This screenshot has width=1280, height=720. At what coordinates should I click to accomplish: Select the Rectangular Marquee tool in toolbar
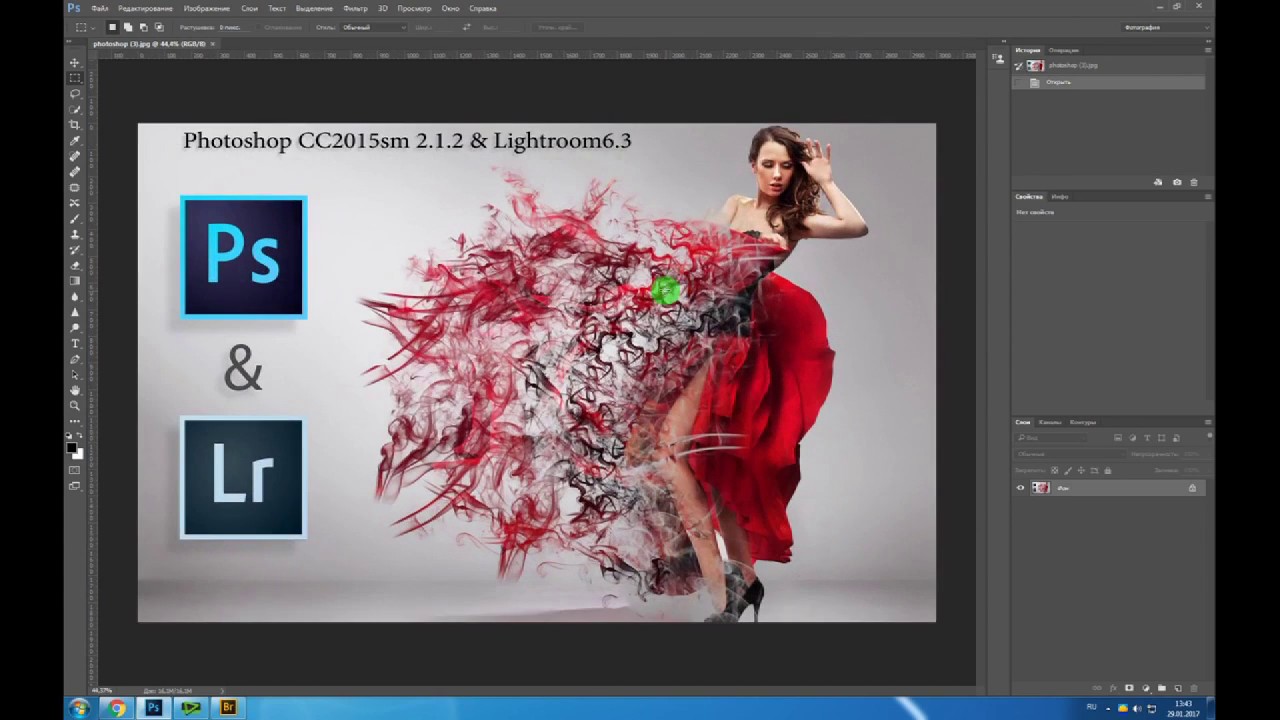pyautogui.click(x=75, y=78)
